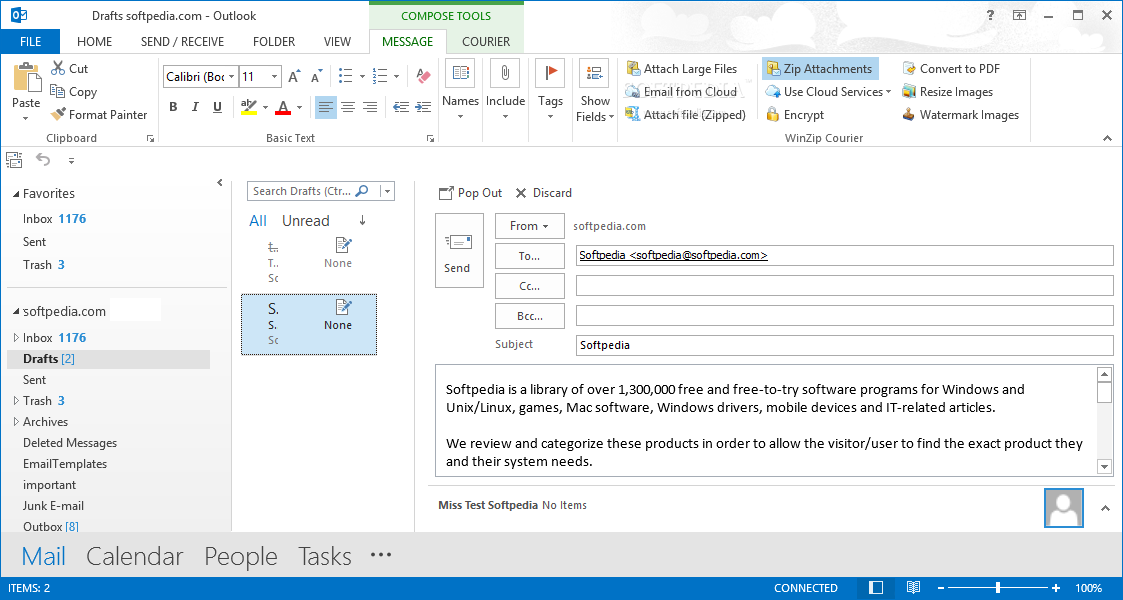Open the From account dropdown
Image resolution: width=1123 pixels, height=600 pixels.
point(529,226)
